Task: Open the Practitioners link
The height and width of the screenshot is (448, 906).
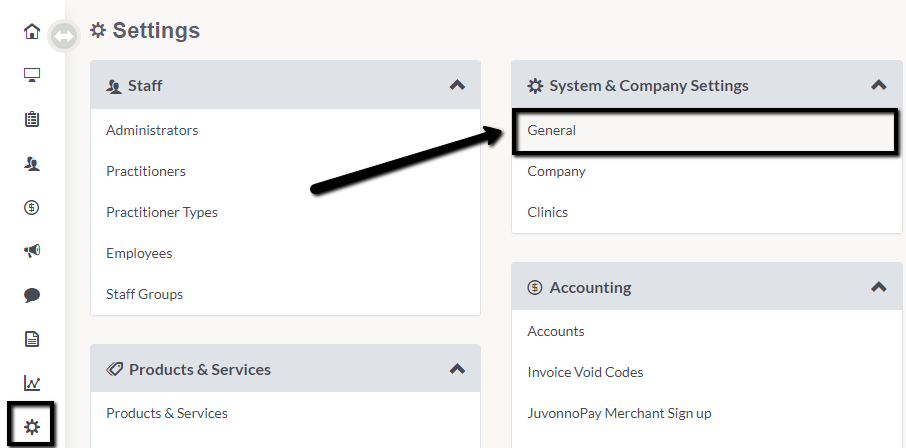Action: tap(146, 172)
